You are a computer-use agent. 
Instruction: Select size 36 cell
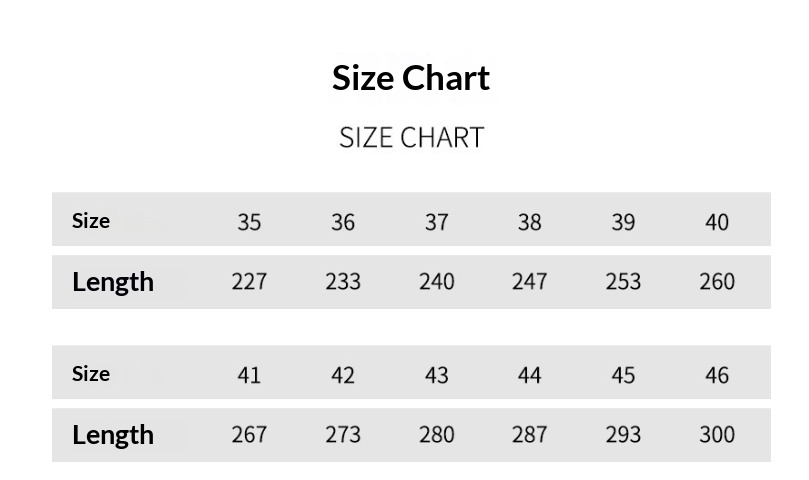(x=343, y=222)
